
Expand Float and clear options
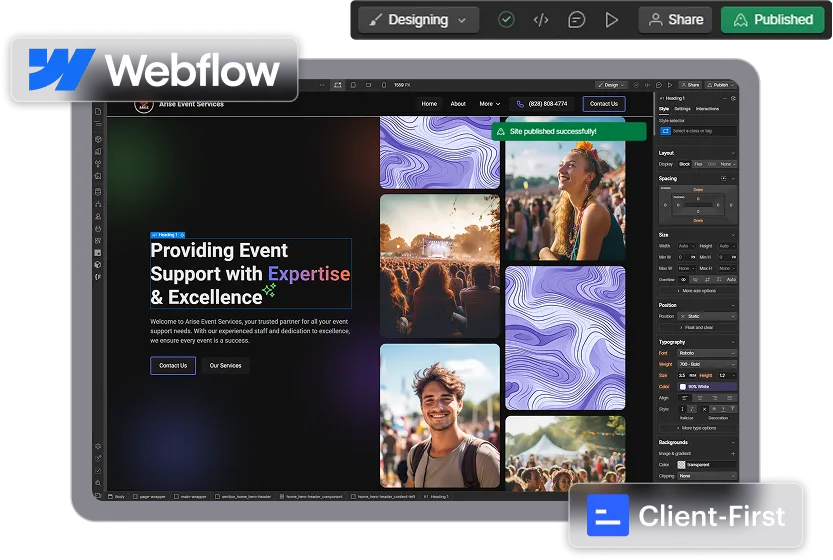click(698, 328)
